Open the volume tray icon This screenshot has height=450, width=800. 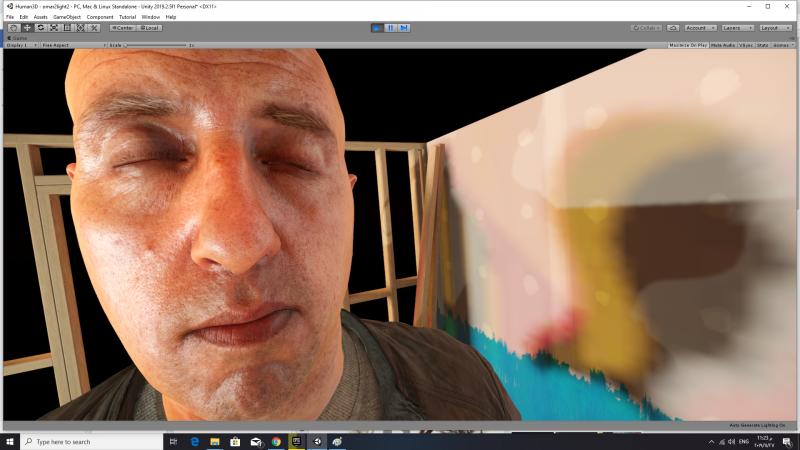tap(732, 442)
